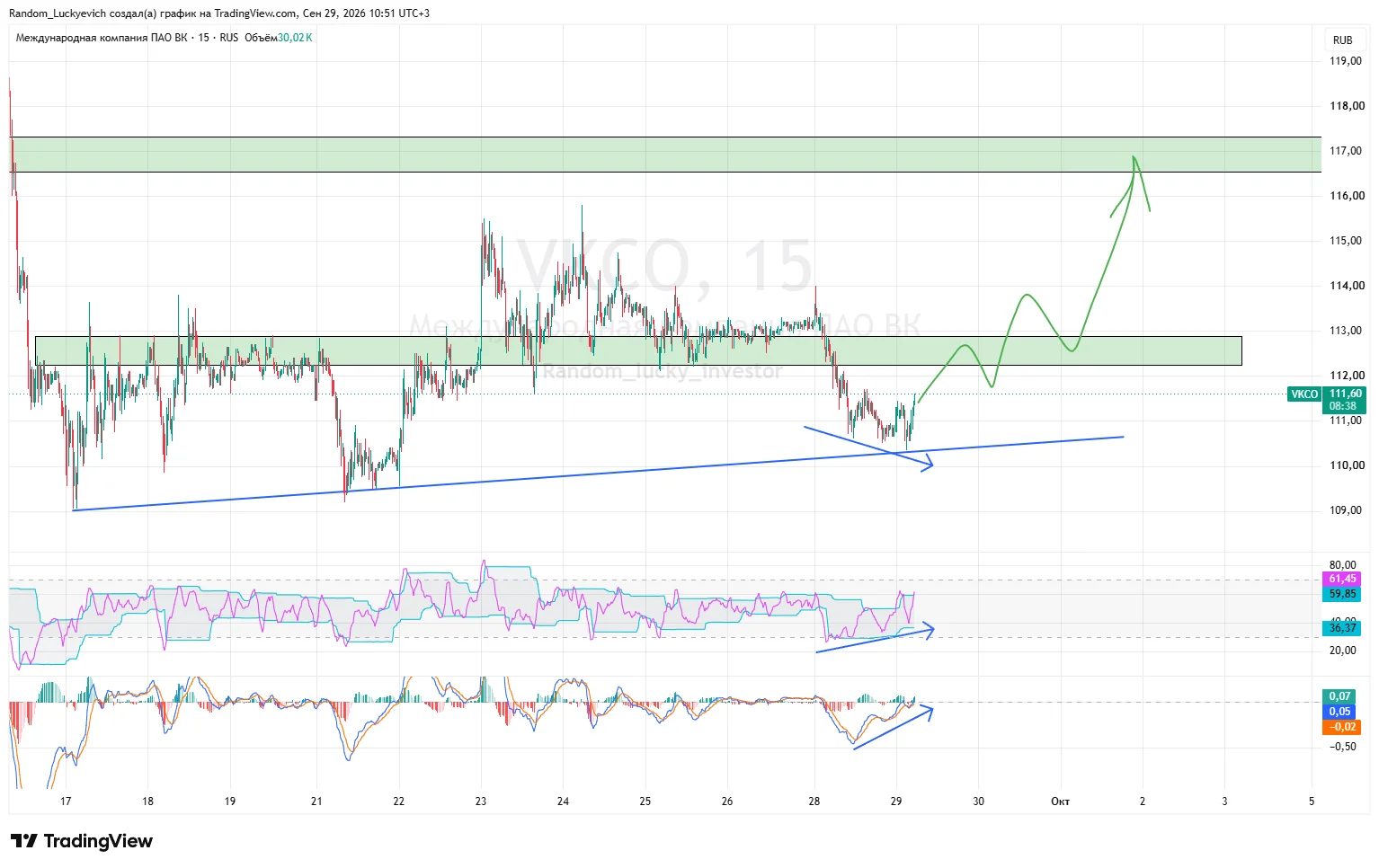The height and width of the screenshot is (868, 1379).
Task: Select the 80,00 oscillator scale label
Action: (1343, 565)
